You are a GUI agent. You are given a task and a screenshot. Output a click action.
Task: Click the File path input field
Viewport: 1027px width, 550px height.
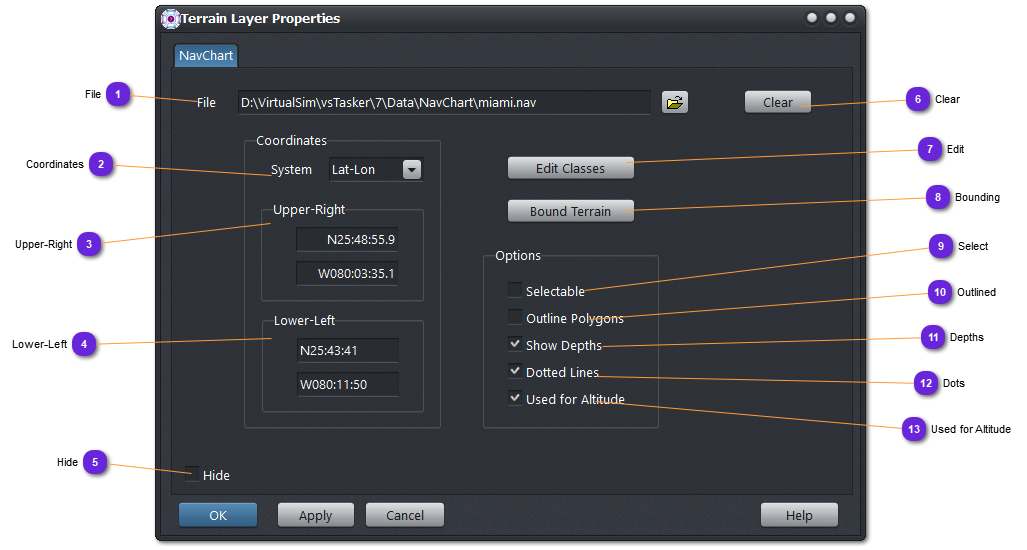point(444,102)
